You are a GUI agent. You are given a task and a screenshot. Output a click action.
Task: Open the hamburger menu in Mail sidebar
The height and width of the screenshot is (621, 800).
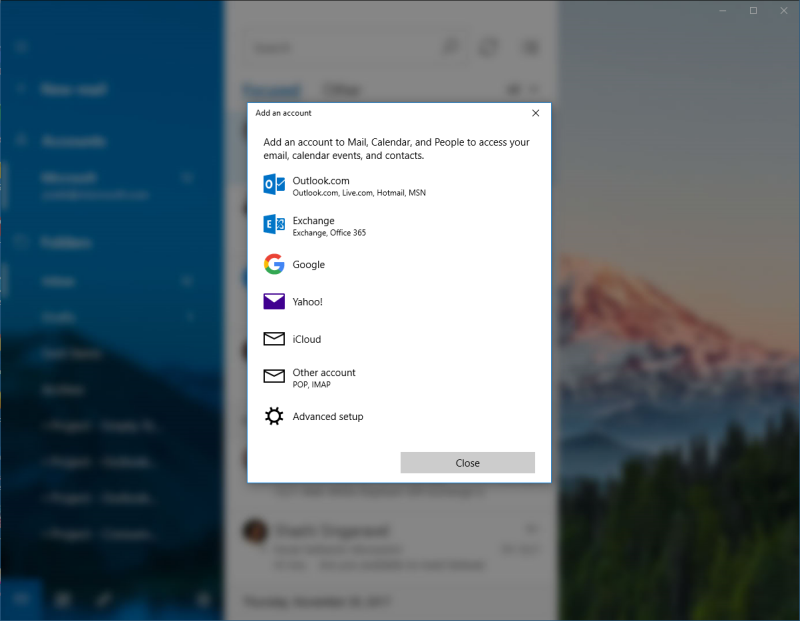[20, 47]
